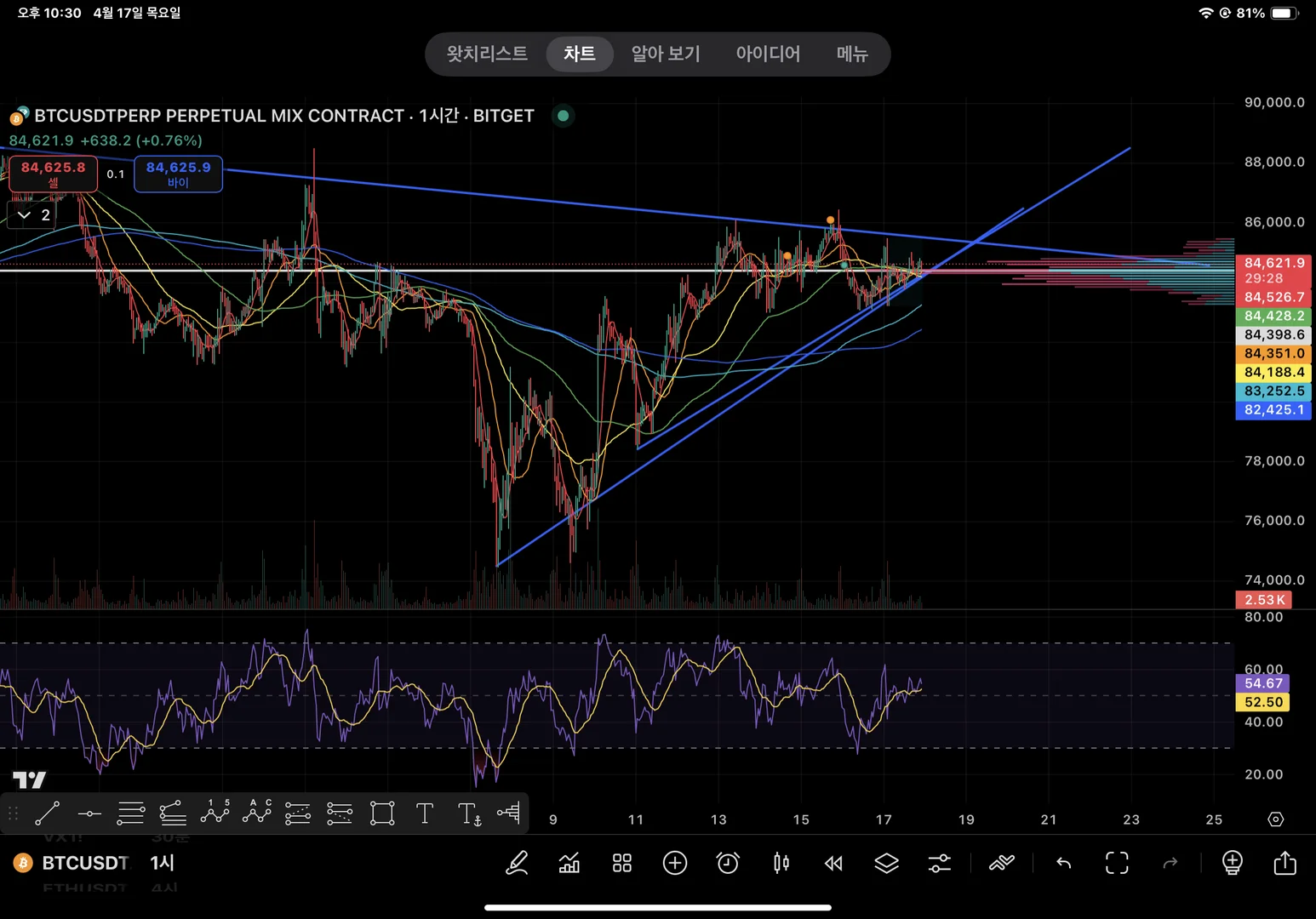Open the 알아 보기 tab
This screenshot has width=1316, height=919.
[666, 54]
